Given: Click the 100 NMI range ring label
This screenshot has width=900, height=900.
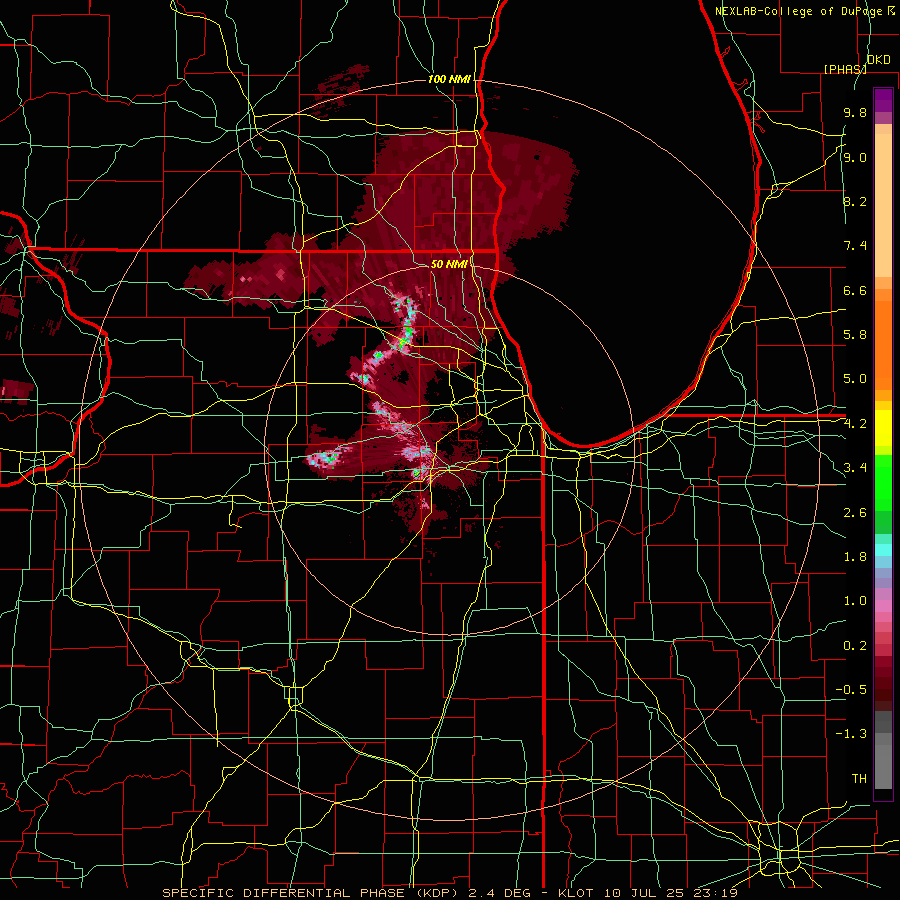Looking at the screenshot, I should coord(449,79).
